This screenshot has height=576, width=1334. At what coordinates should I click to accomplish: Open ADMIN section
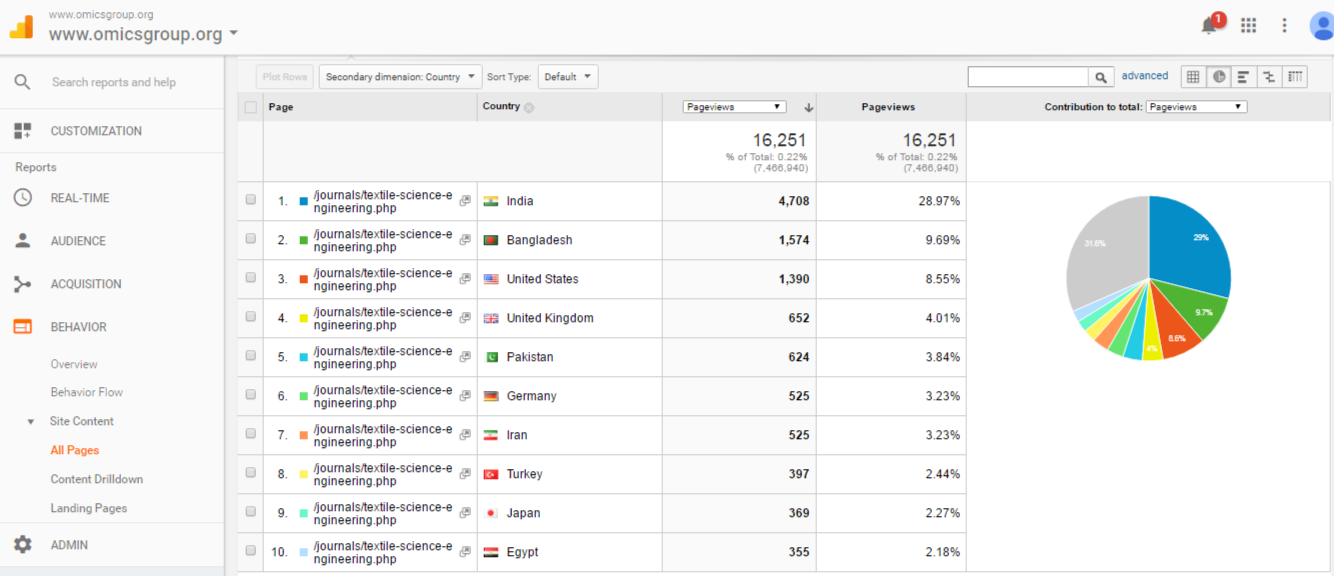point(69,545)
